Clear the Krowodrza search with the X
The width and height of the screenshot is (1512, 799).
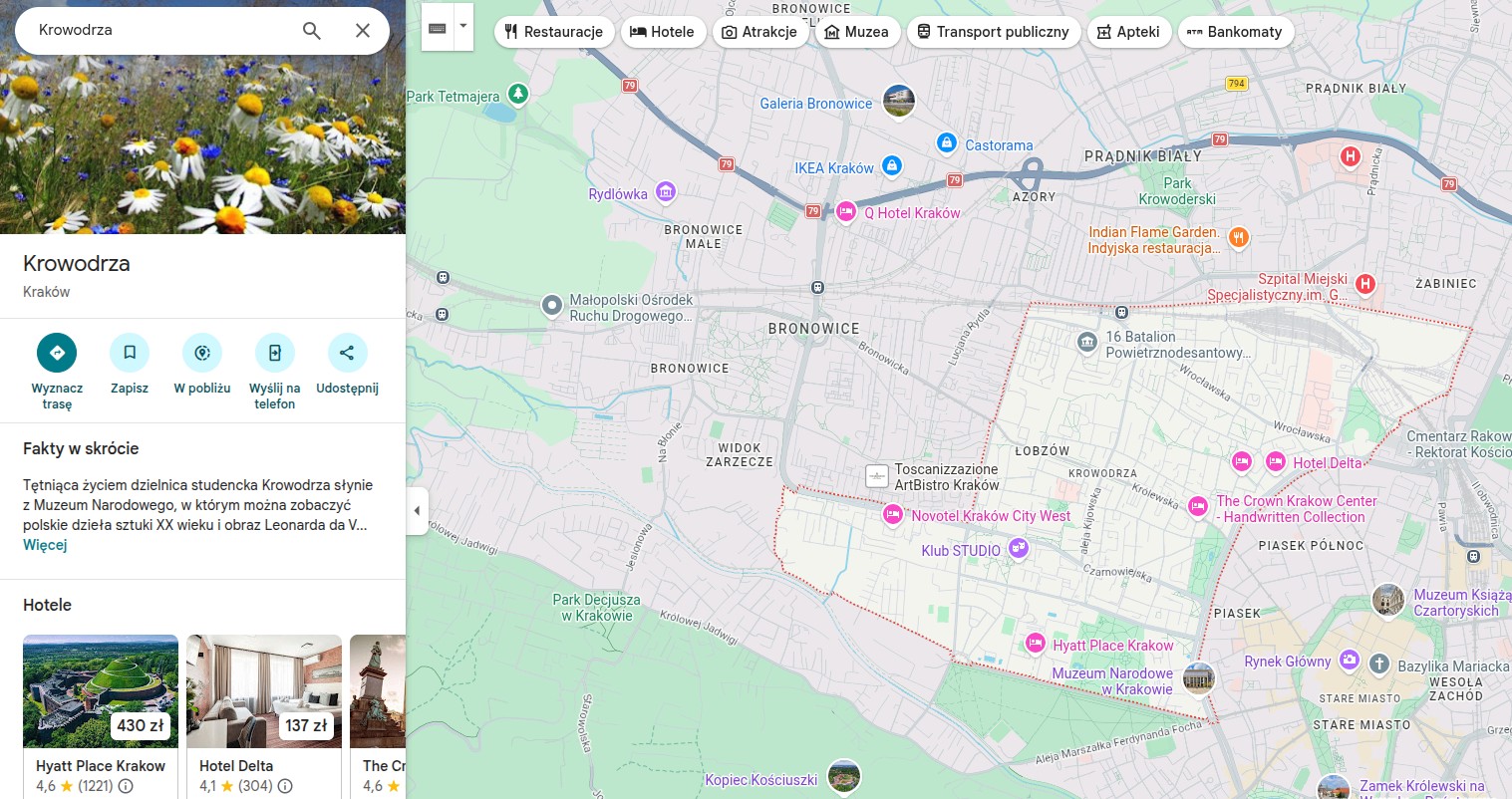363,30
